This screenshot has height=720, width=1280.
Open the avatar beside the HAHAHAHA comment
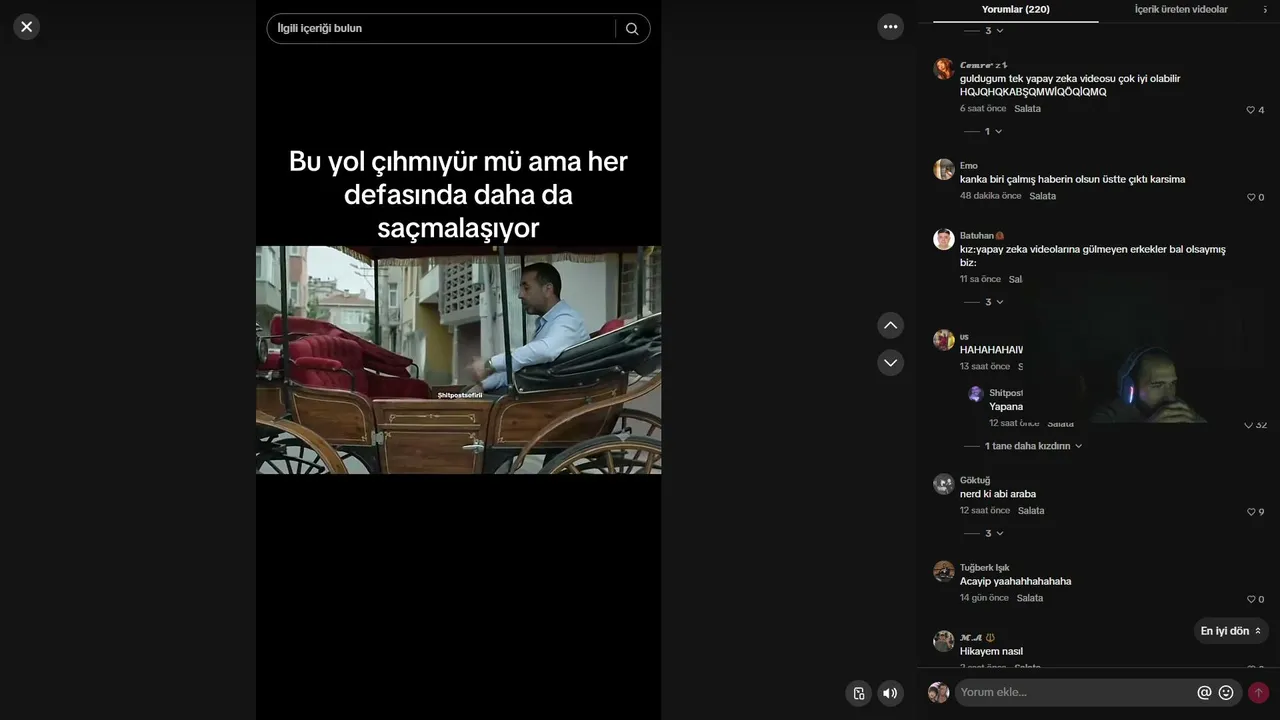click(x=944, y=340)
